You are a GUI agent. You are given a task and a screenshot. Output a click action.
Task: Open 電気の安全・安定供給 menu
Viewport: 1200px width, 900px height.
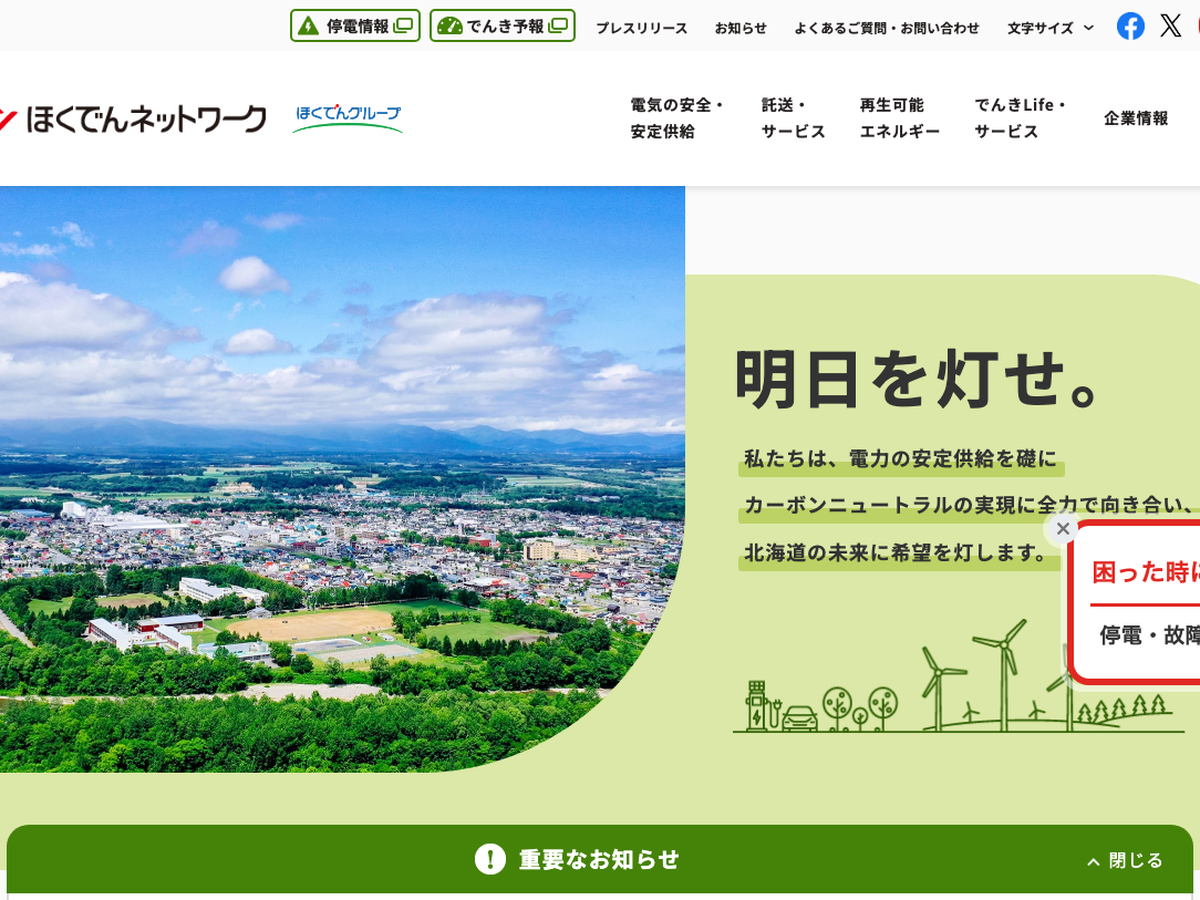677,118
